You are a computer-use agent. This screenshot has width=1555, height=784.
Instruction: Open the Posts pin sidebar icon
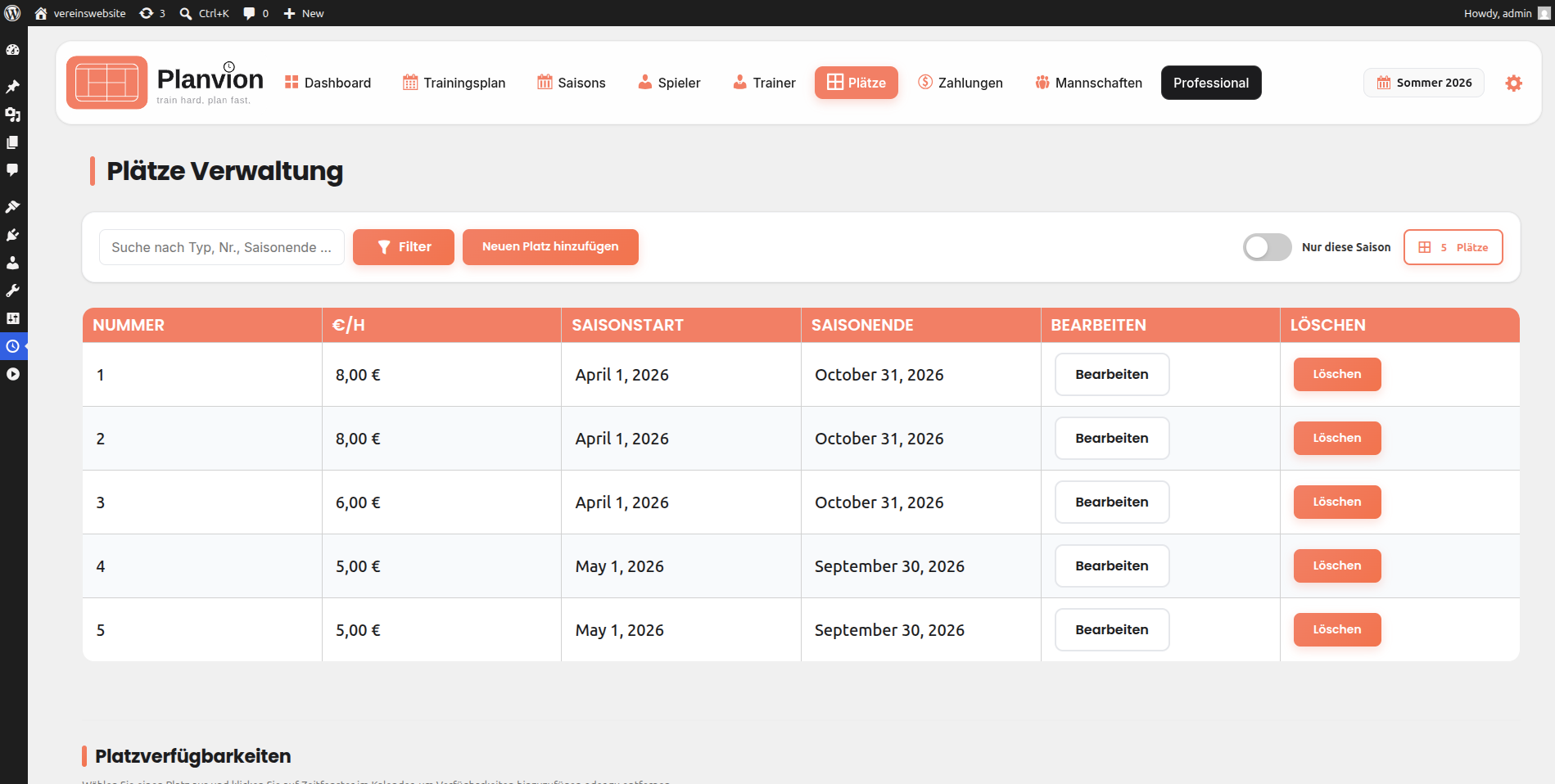[12, 87]
